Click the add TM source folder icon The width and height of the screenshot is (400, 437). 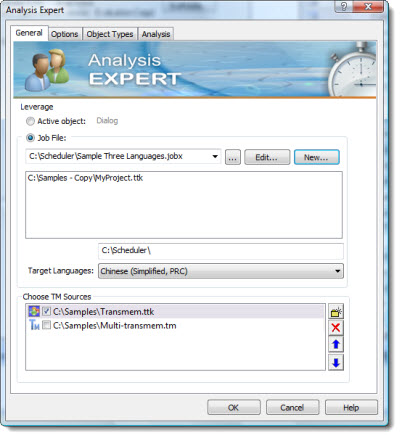(336, 312)
